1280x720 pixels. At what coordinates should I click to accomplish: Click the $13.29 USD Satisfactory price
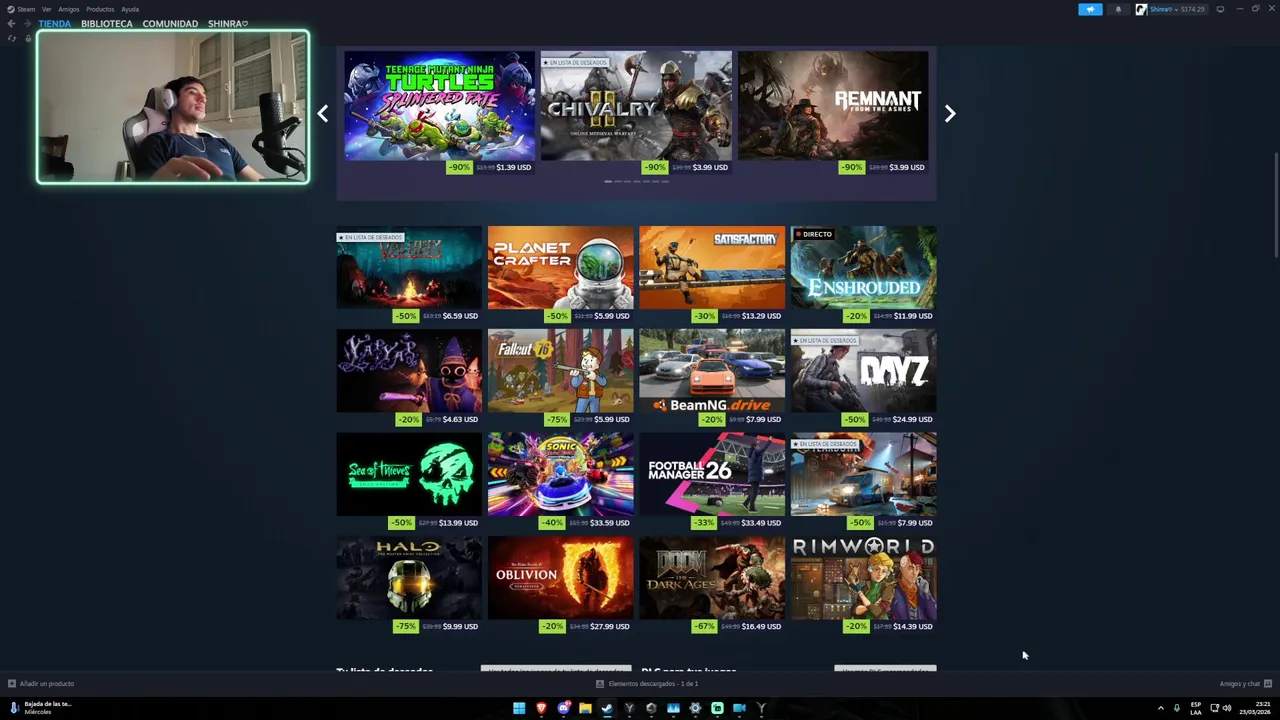762,316
